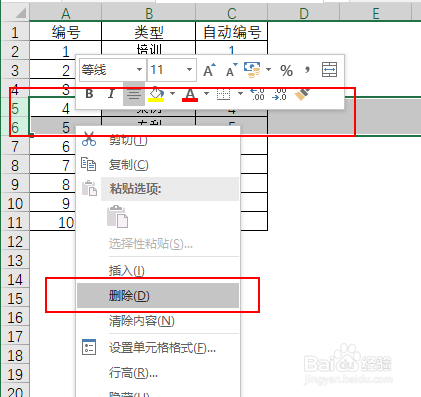Select column C header

[x=232, y=13]
